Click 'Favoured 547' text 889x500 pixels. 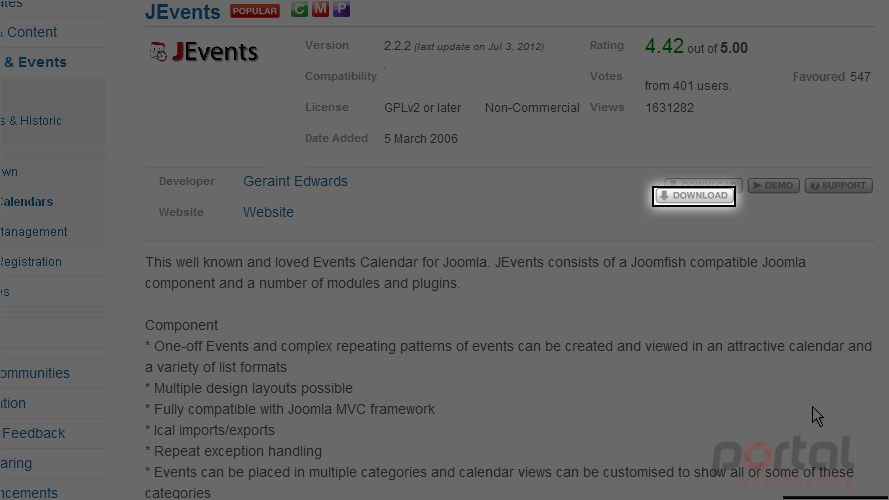pos(831,77)
